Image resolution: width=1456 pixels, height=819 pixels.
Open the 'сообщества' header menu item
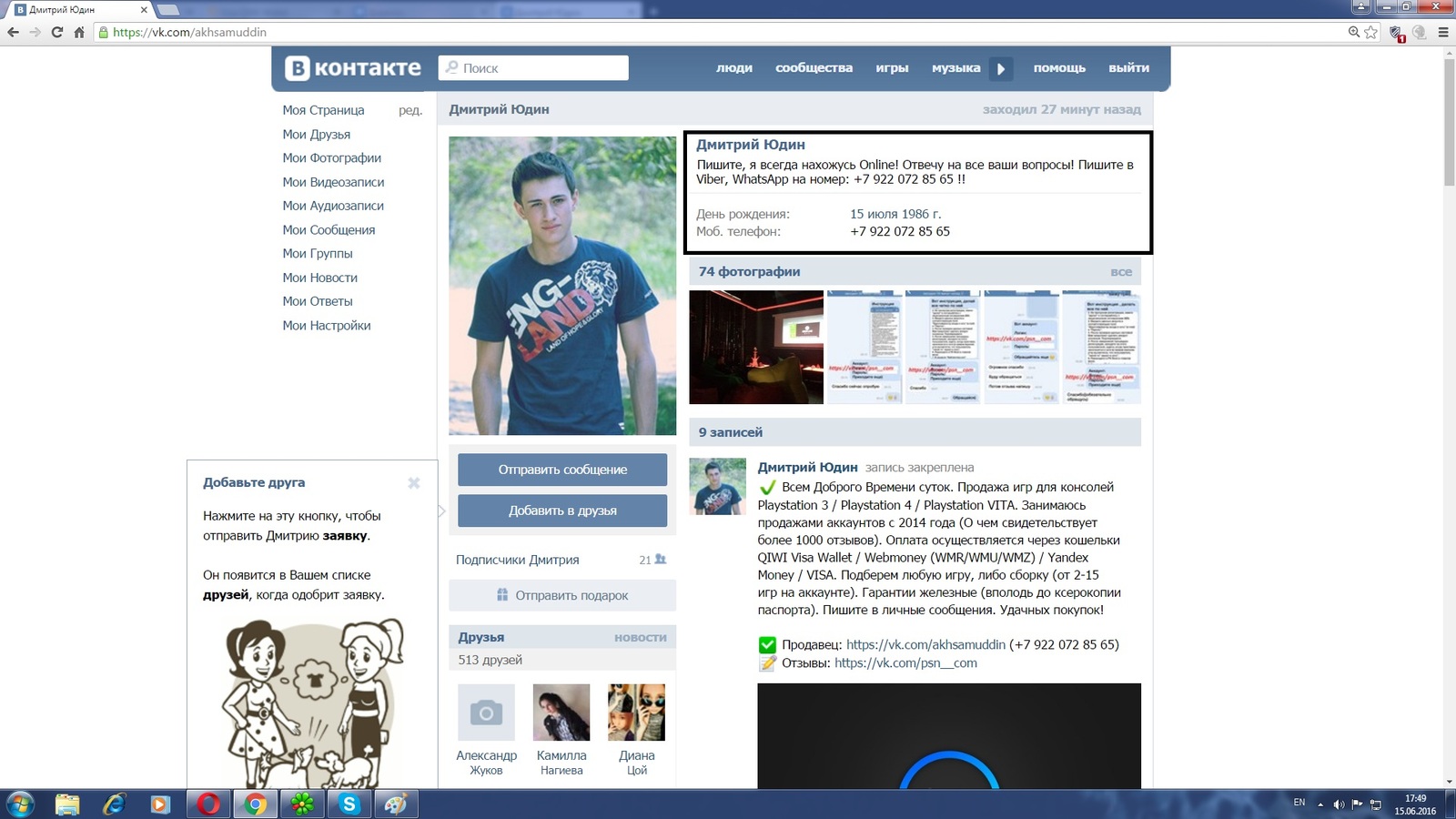coord(814,68)
